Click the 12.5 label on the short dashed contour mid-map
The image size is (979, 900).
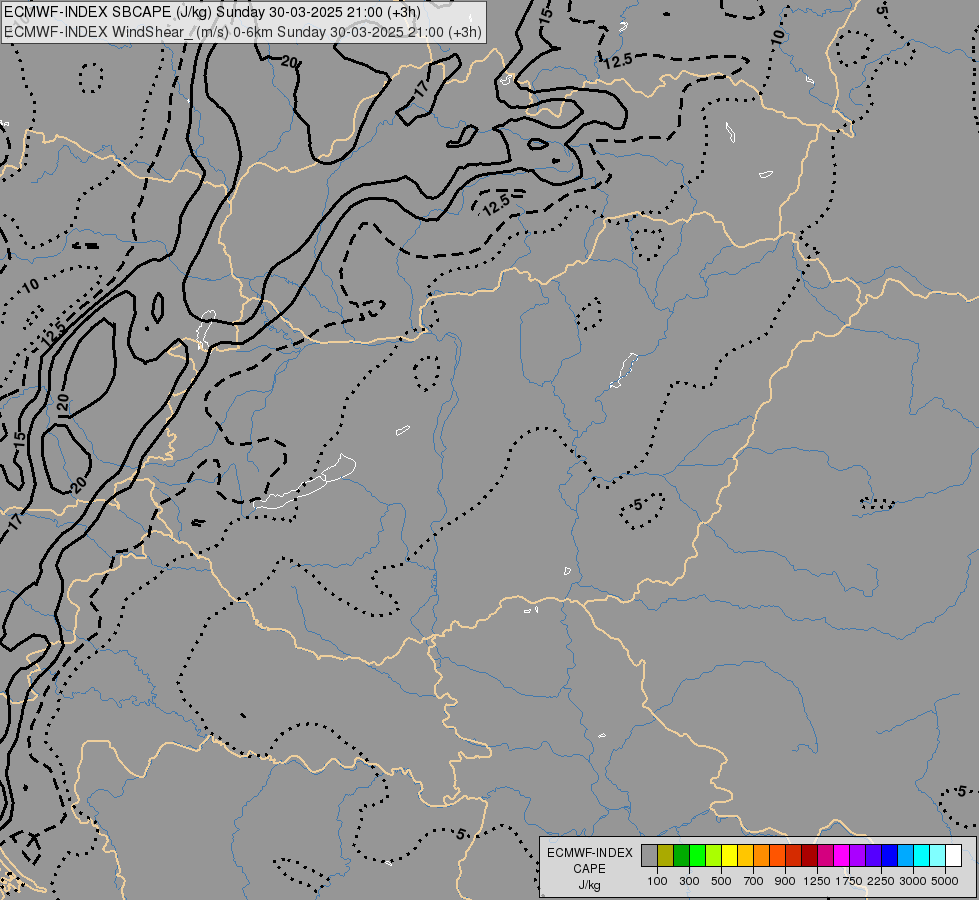[x=497, y=205]
